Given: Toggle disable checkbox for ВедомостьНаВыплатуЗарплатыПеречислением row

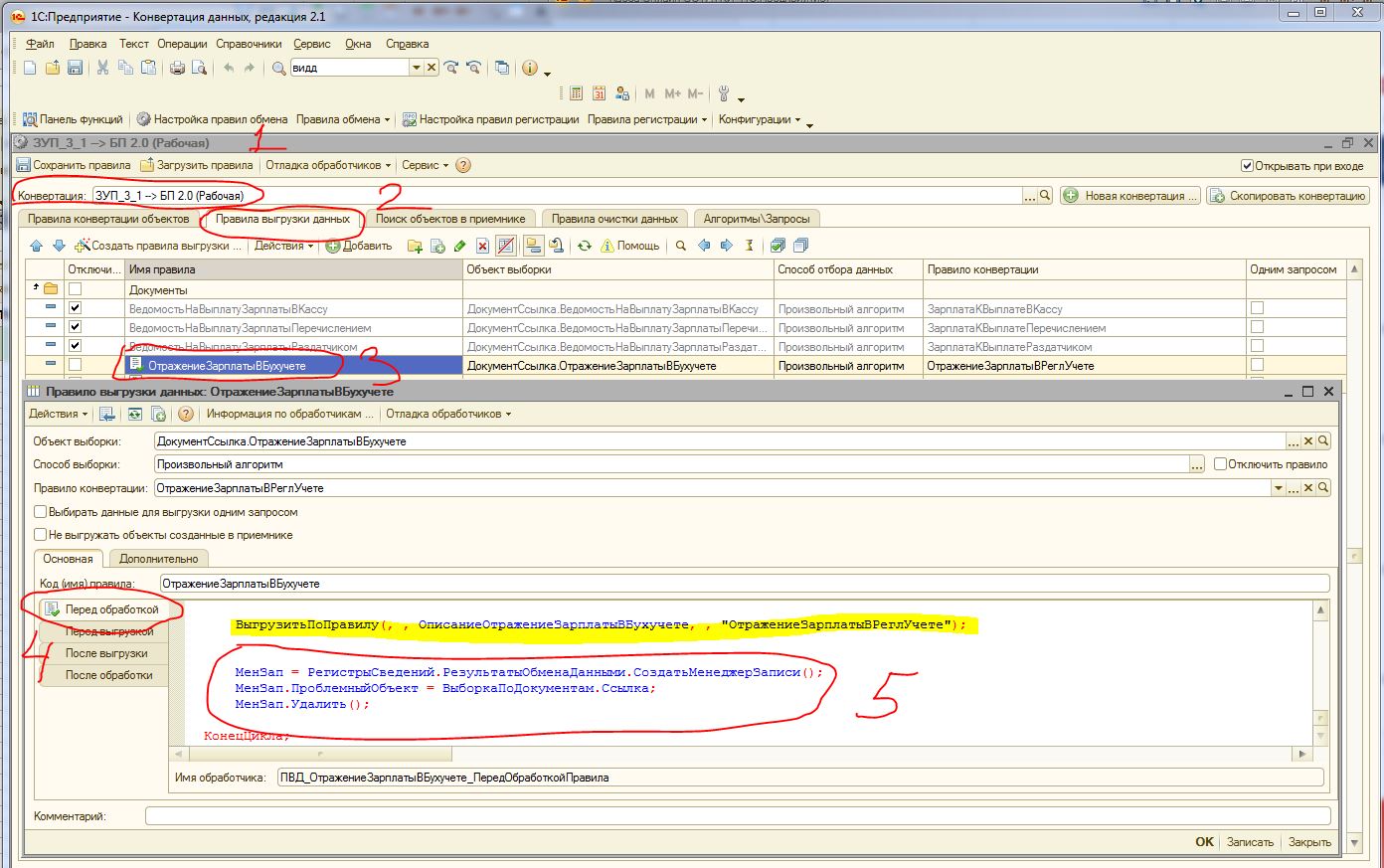Looking at the screenshot, I should (x=75, y=327).
